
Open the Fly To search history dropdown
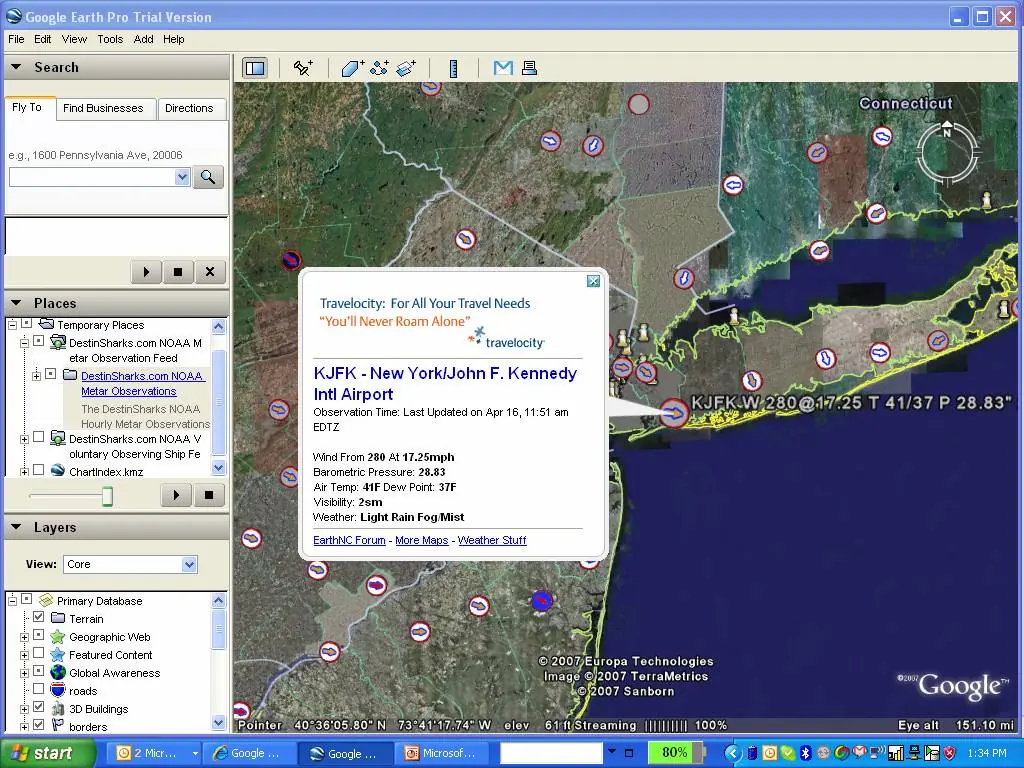click(182, 177)
